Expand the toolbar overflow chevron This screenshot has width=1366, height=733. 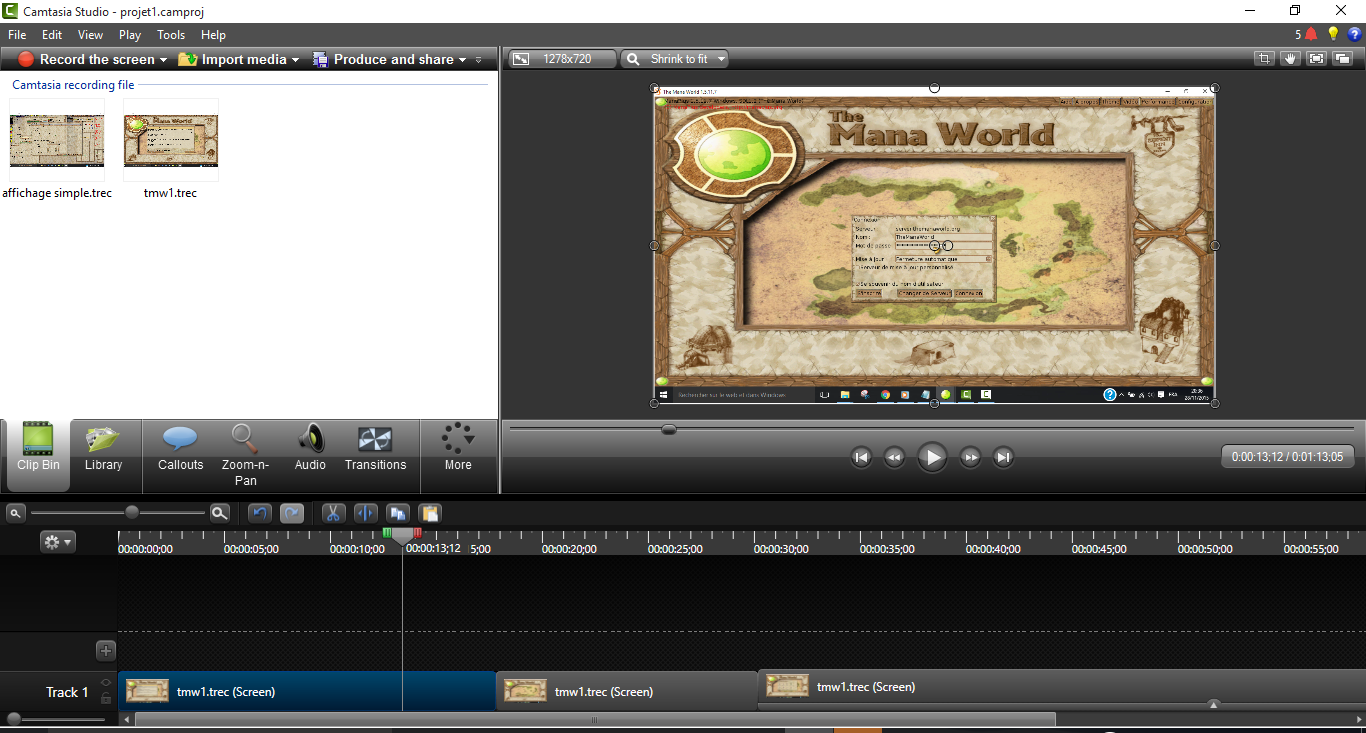pos(479,60)
